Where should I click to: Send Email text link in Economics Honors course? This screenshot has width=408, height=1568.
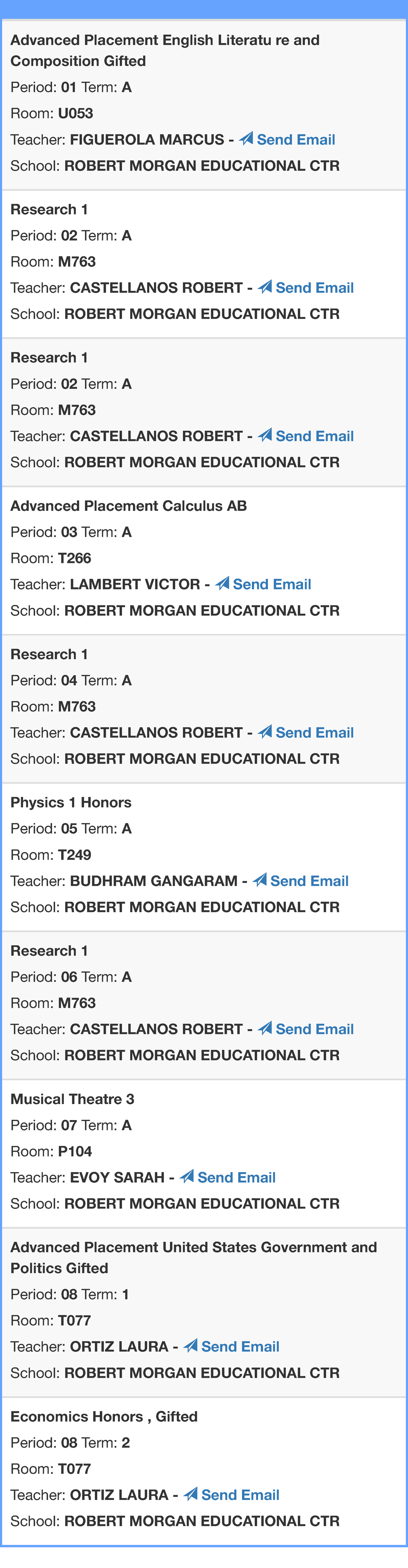pos(240,1495)
